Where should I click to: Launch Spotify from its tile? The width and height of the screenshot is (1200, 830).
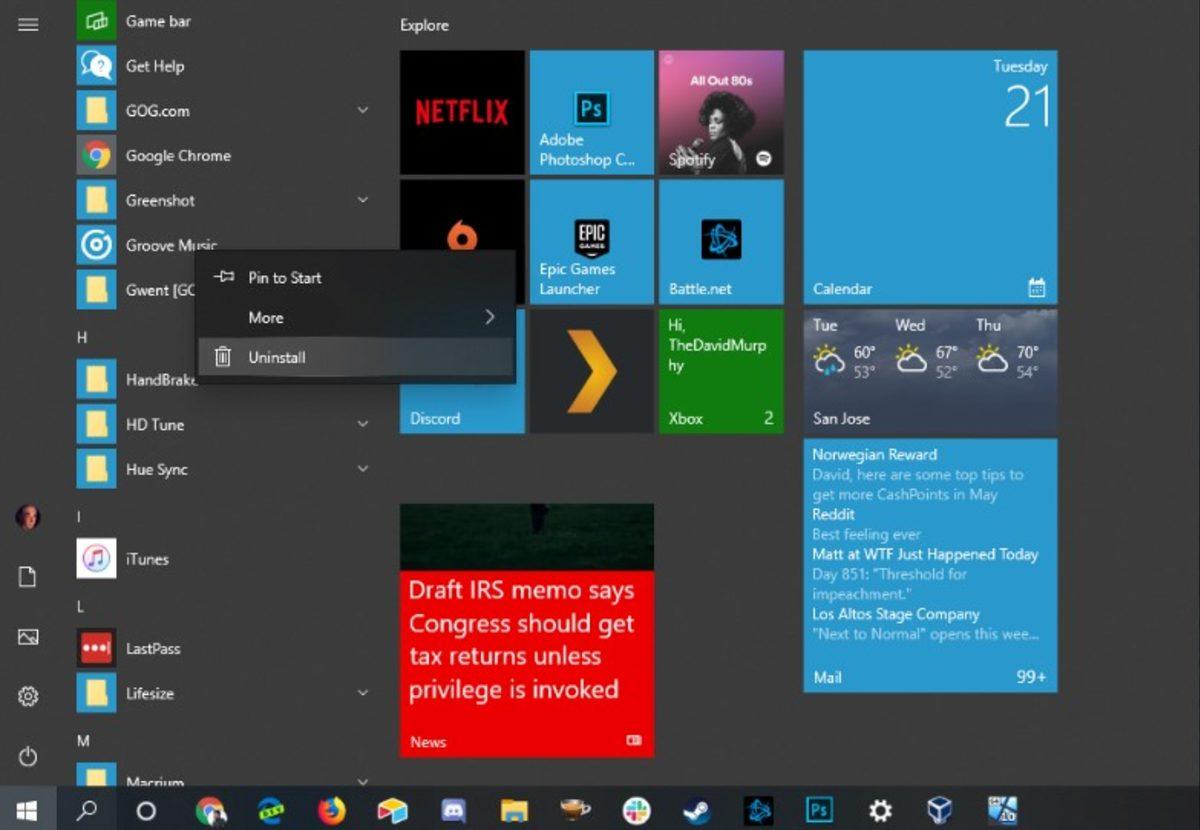[x=720, y=112]
